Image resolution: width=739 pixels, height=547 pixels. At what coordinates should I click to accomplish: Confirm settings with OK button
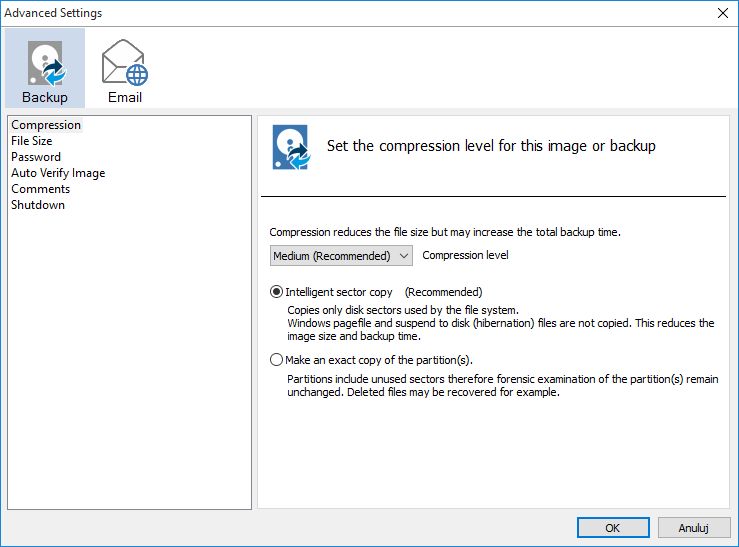[613, 527]
